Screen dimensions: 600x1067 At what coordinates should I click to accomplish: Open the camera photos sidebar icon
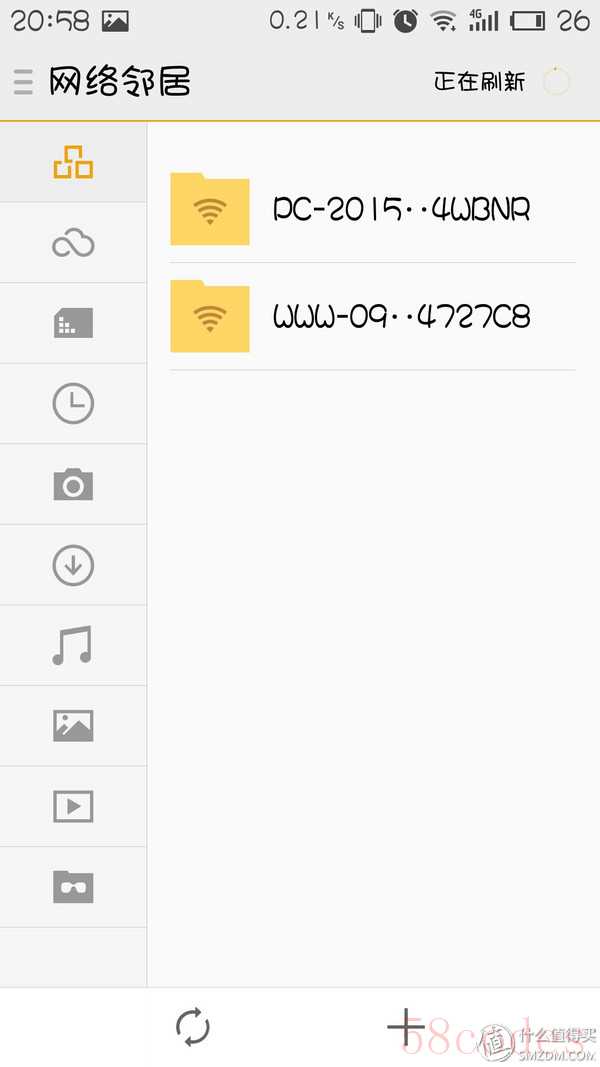click(x=73, y=484)
